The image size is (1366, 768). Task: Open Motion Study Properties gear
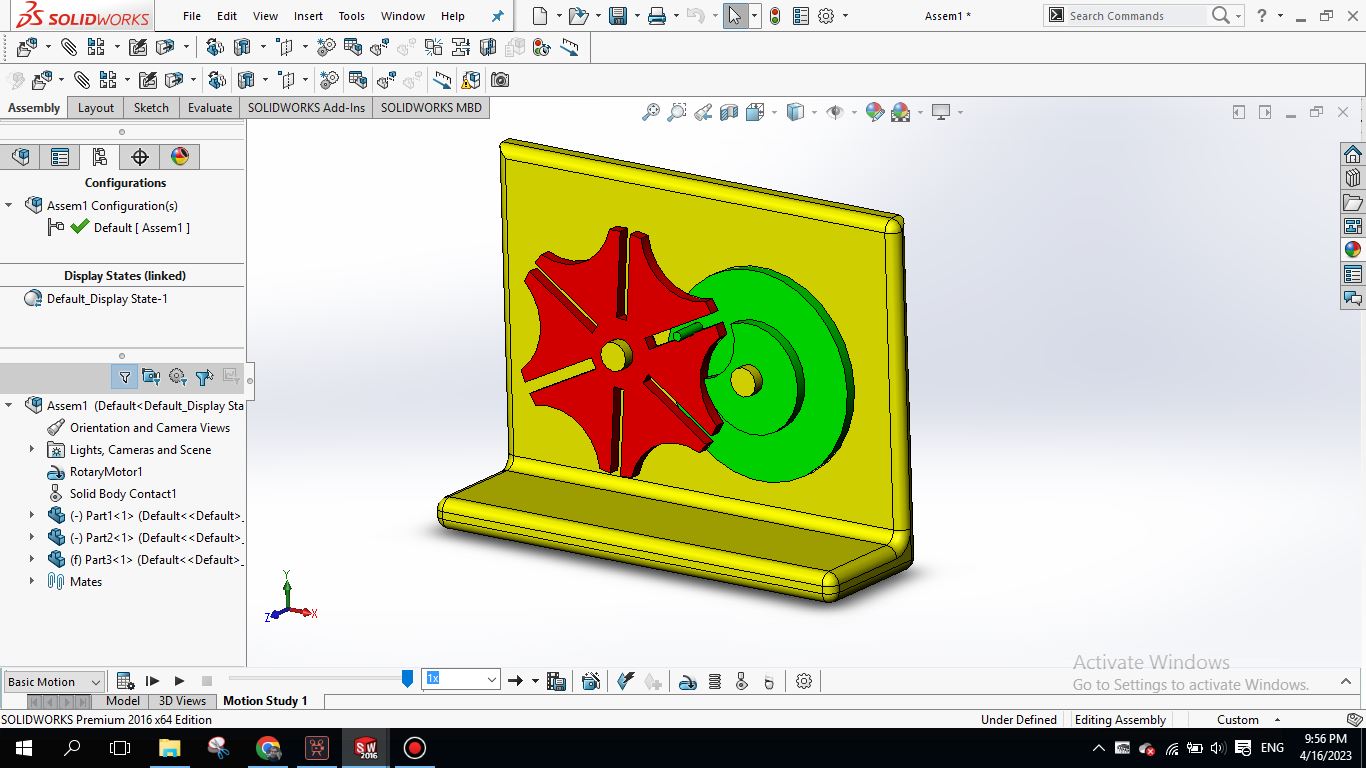pos(804,681)
